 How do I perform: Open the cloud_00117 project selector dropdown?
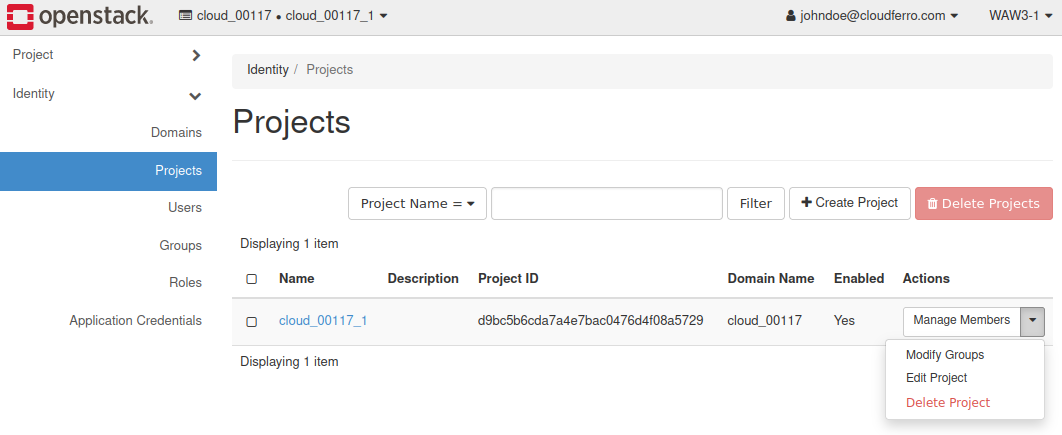point(283,16)
